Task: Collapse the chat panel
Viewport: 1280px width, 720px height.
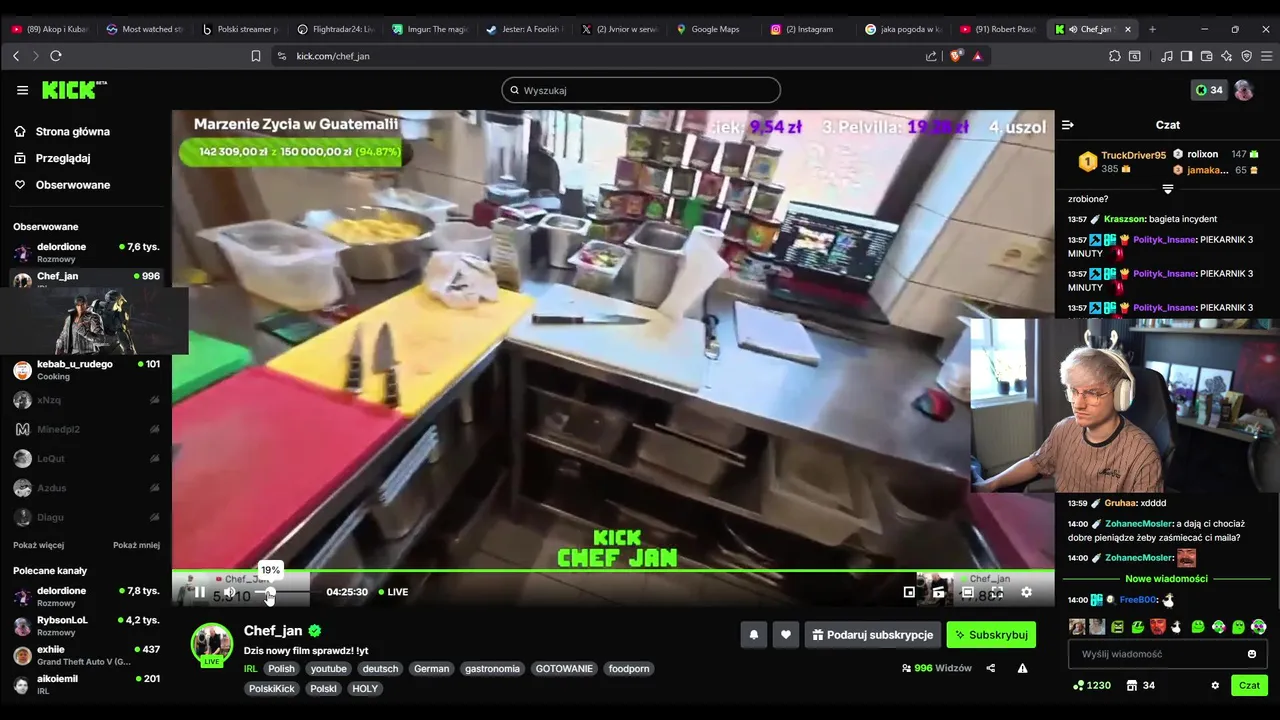Action: [1068, 125]
